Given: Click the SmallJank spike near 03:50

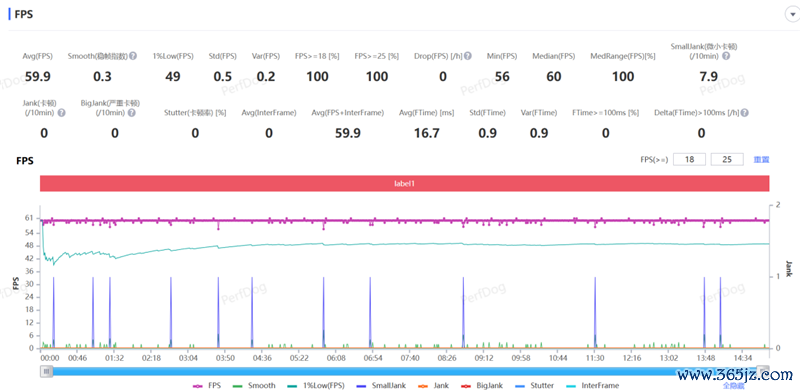Looking at the screenshot, I should pos(218,312).
